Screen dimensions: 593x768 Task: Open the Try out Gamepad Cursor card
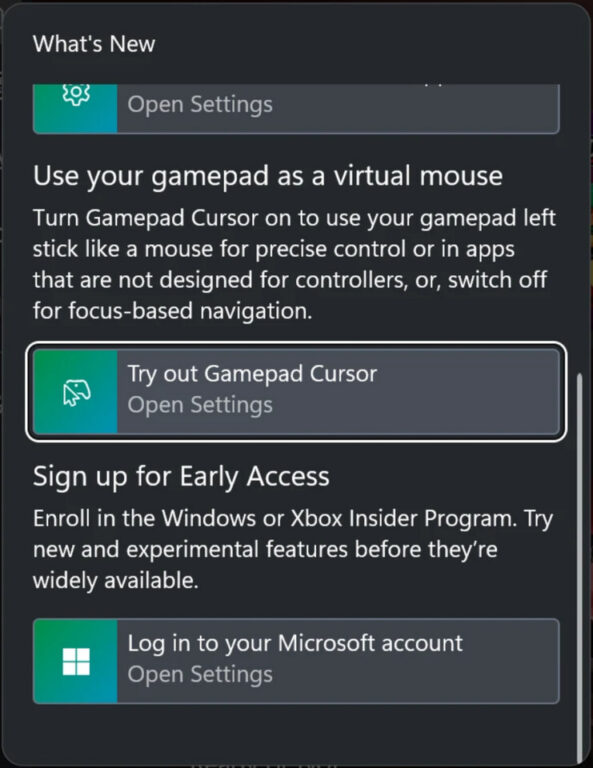click(x=296, y=392)
